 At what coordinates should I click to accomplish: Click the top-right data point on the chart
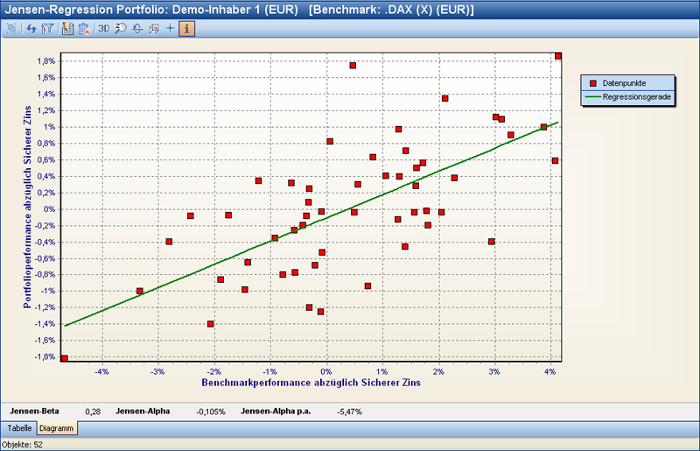(x=558, y=56)
